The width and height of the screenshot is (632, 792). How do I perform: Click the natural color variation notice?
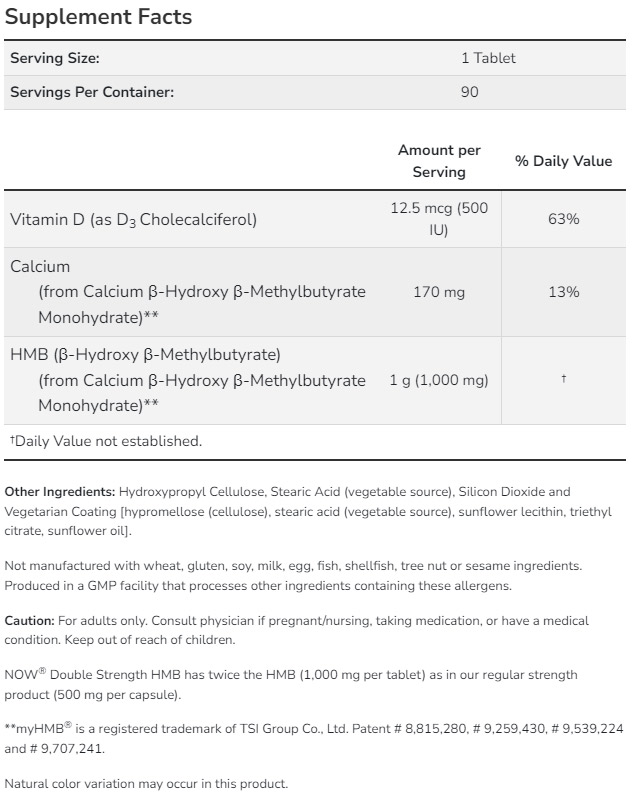click(x=146, y=782)
